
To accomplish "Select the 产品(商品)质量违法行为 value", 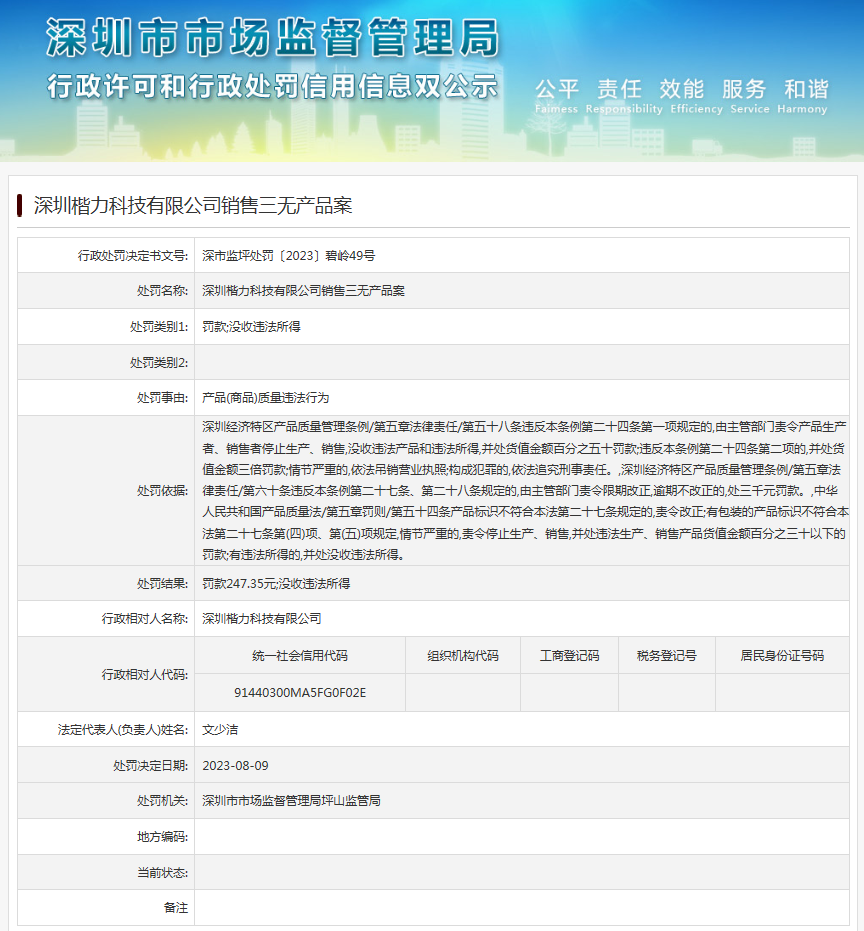I will 265,398.
